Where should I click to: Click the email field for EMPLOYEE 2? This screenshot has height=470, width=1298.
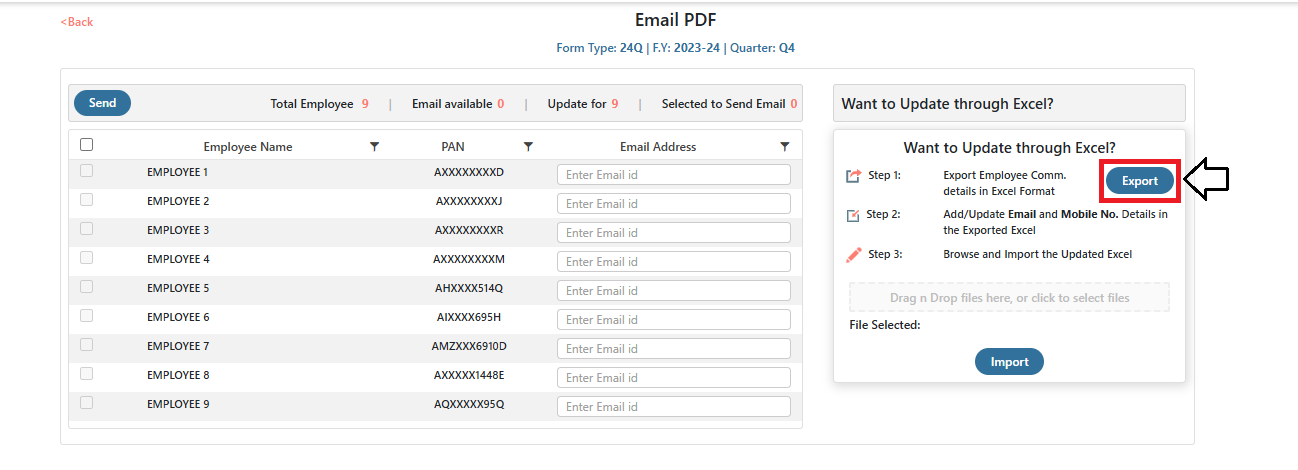pyautogui.click(x=674, y=204)
